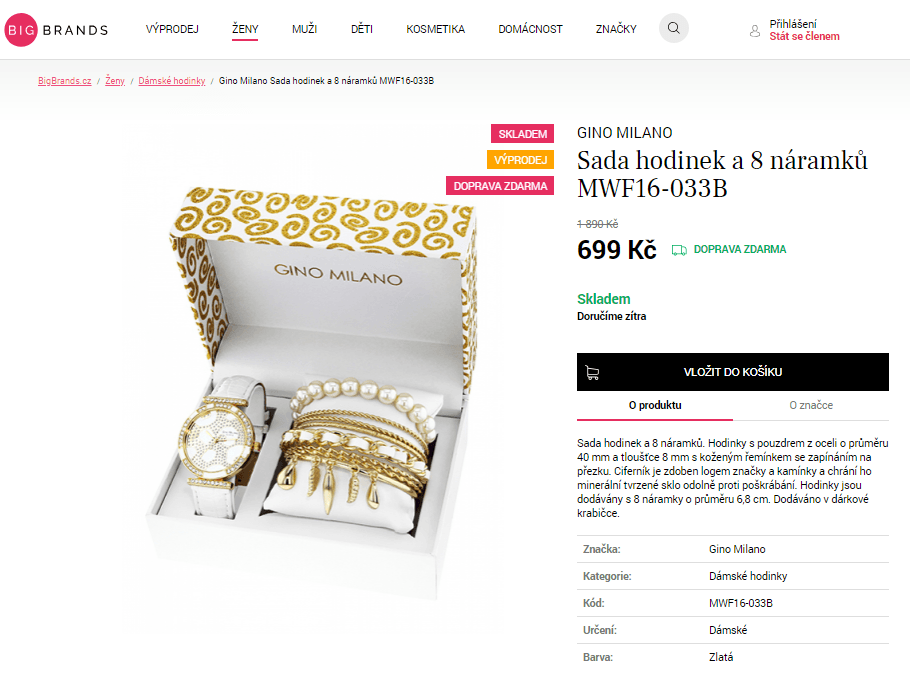This screenshot has height=675, width=910.
Task: Switch to the O značce tab
Action: click(x=811, y=405)
